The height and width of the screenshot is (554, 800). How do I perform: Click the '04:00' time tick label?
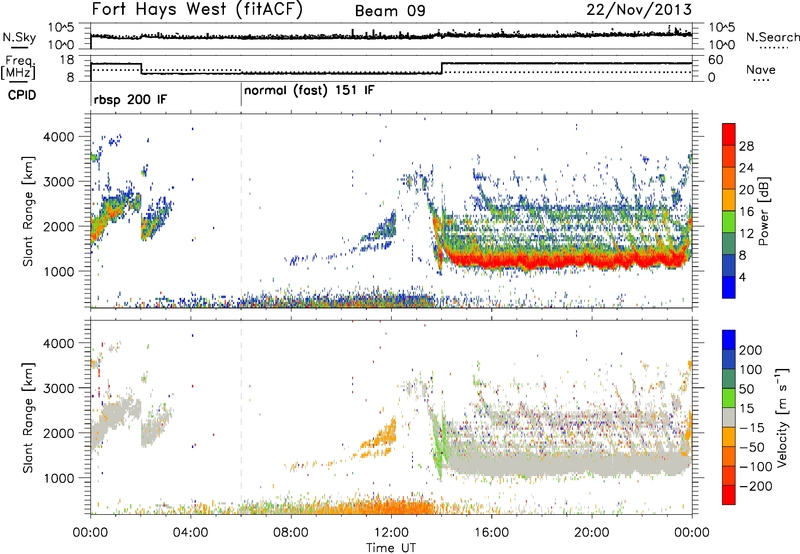click(190, 533)
